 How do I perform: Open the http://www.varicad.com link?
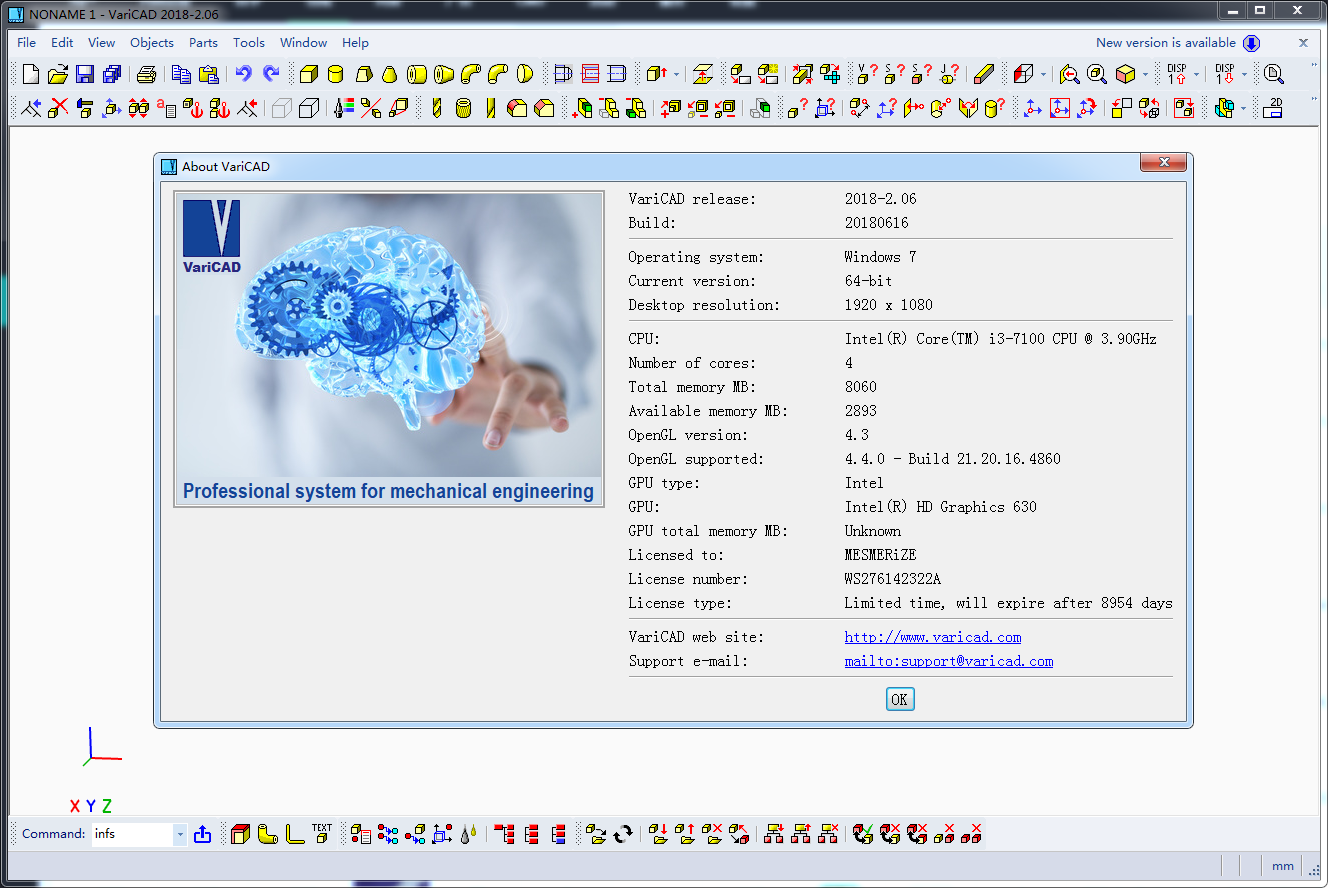pyautogui.click(x=933, y=637)
